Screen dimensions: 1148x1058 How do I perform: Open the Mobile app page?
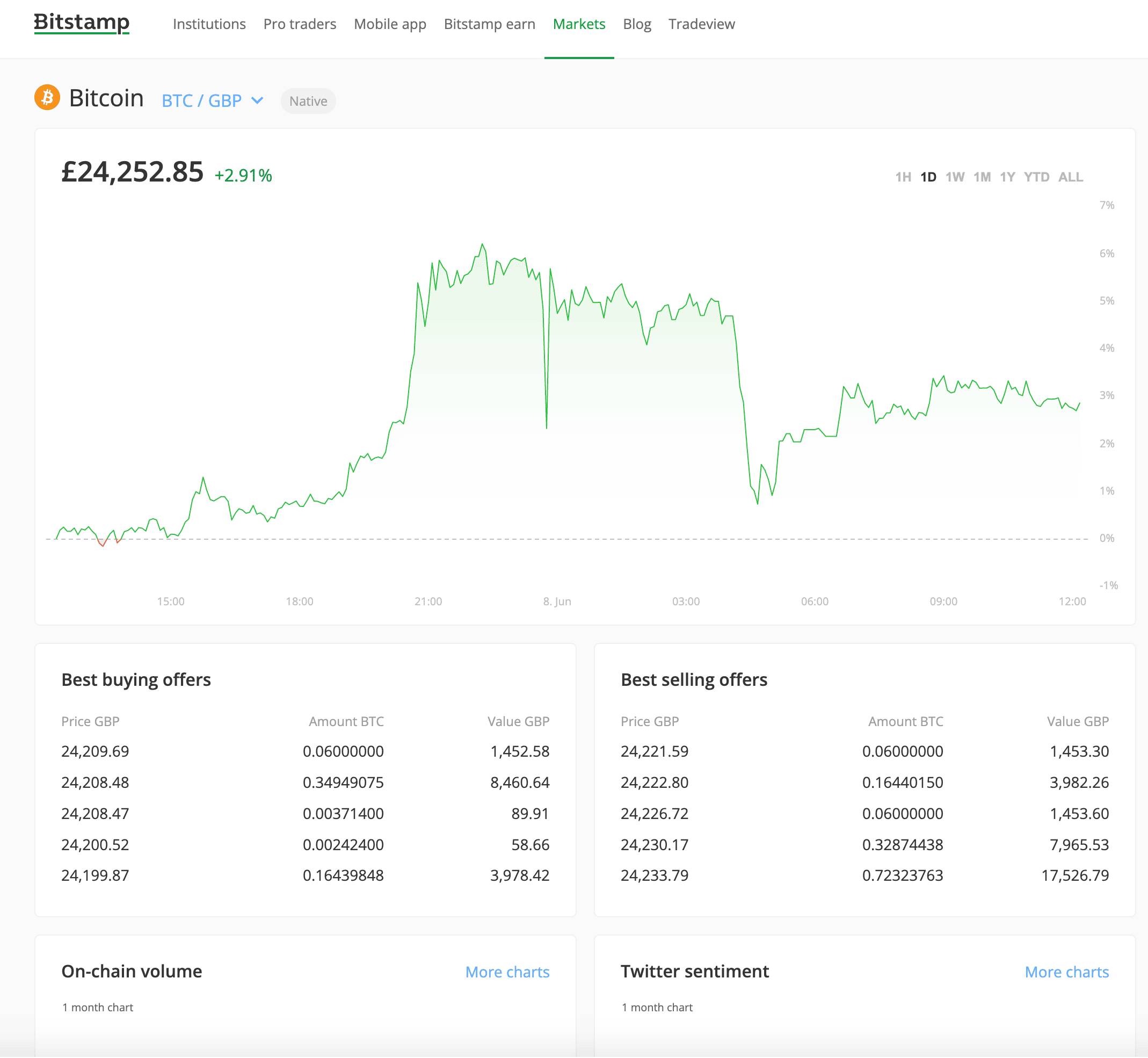tap(390, 24)
